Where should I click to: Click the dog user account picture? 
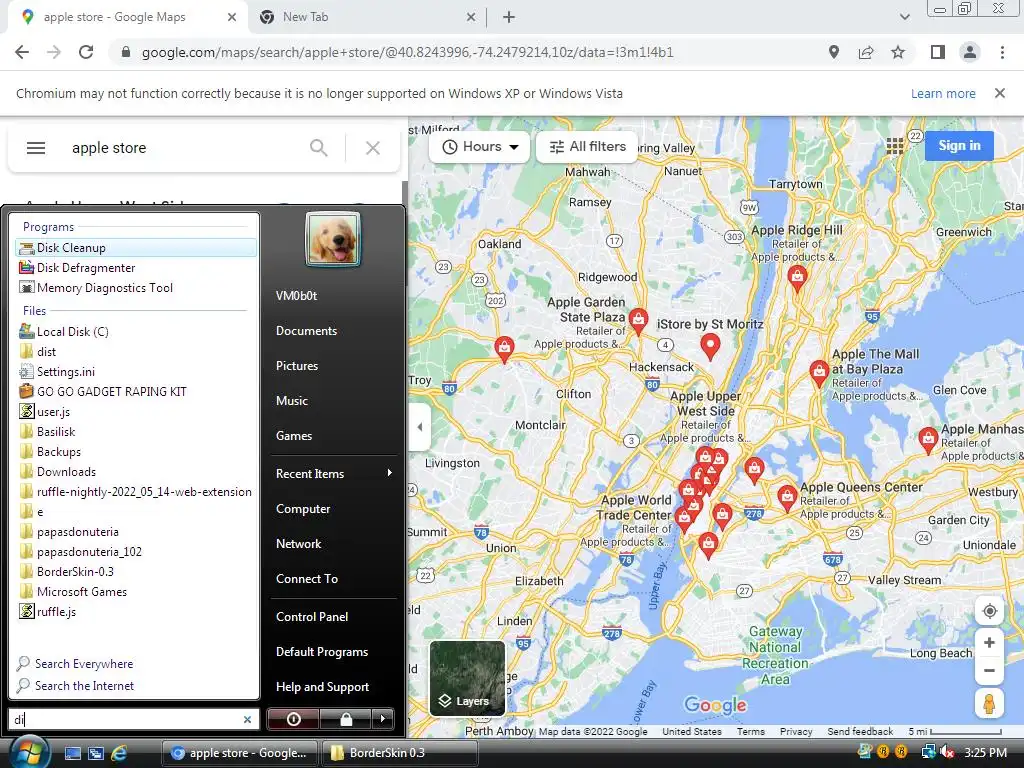point(332,239)
